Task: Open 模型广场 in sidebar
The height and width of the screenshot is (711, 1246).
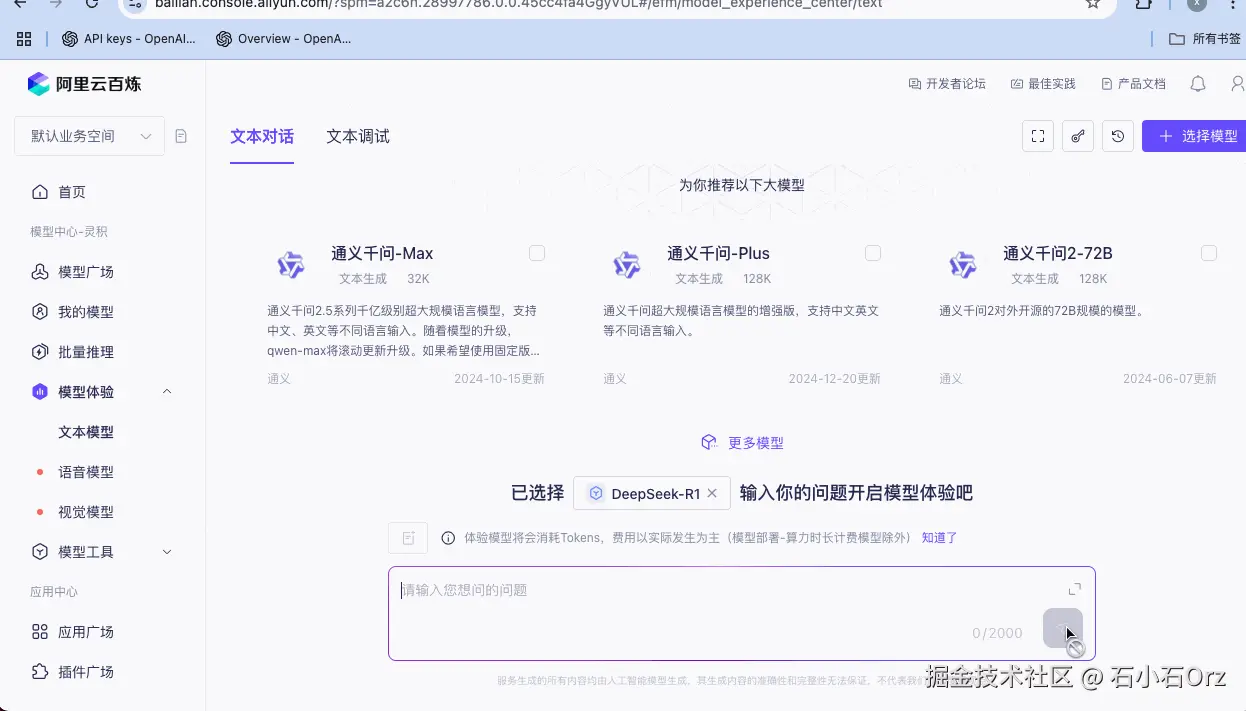Action: tap(86, 272)
